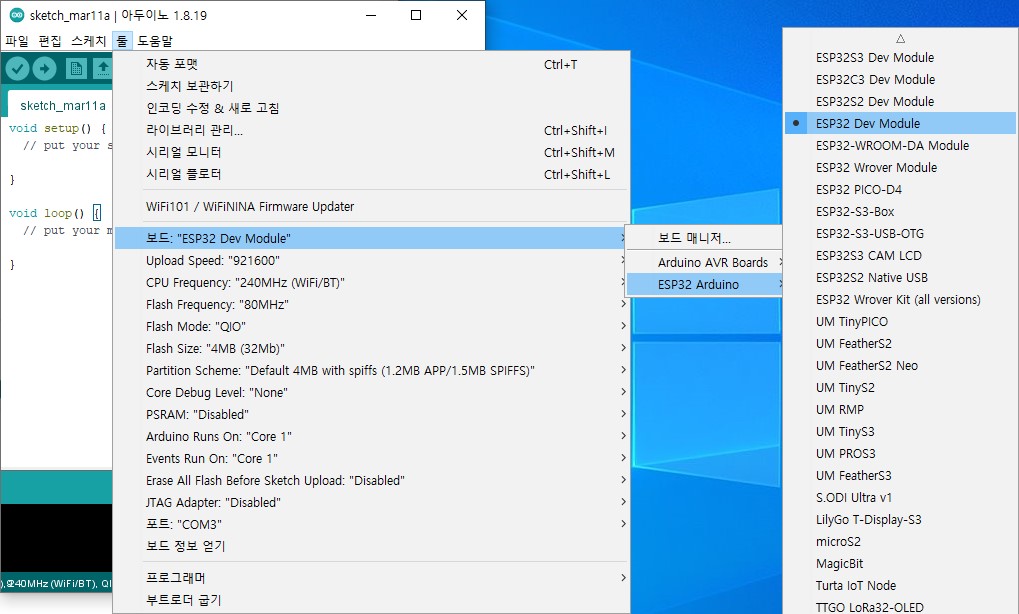Expand CPU Frequency: "240MHz (WiFi/BT)" submenu
Screen dimensions: 1019x614
point(371,283)
